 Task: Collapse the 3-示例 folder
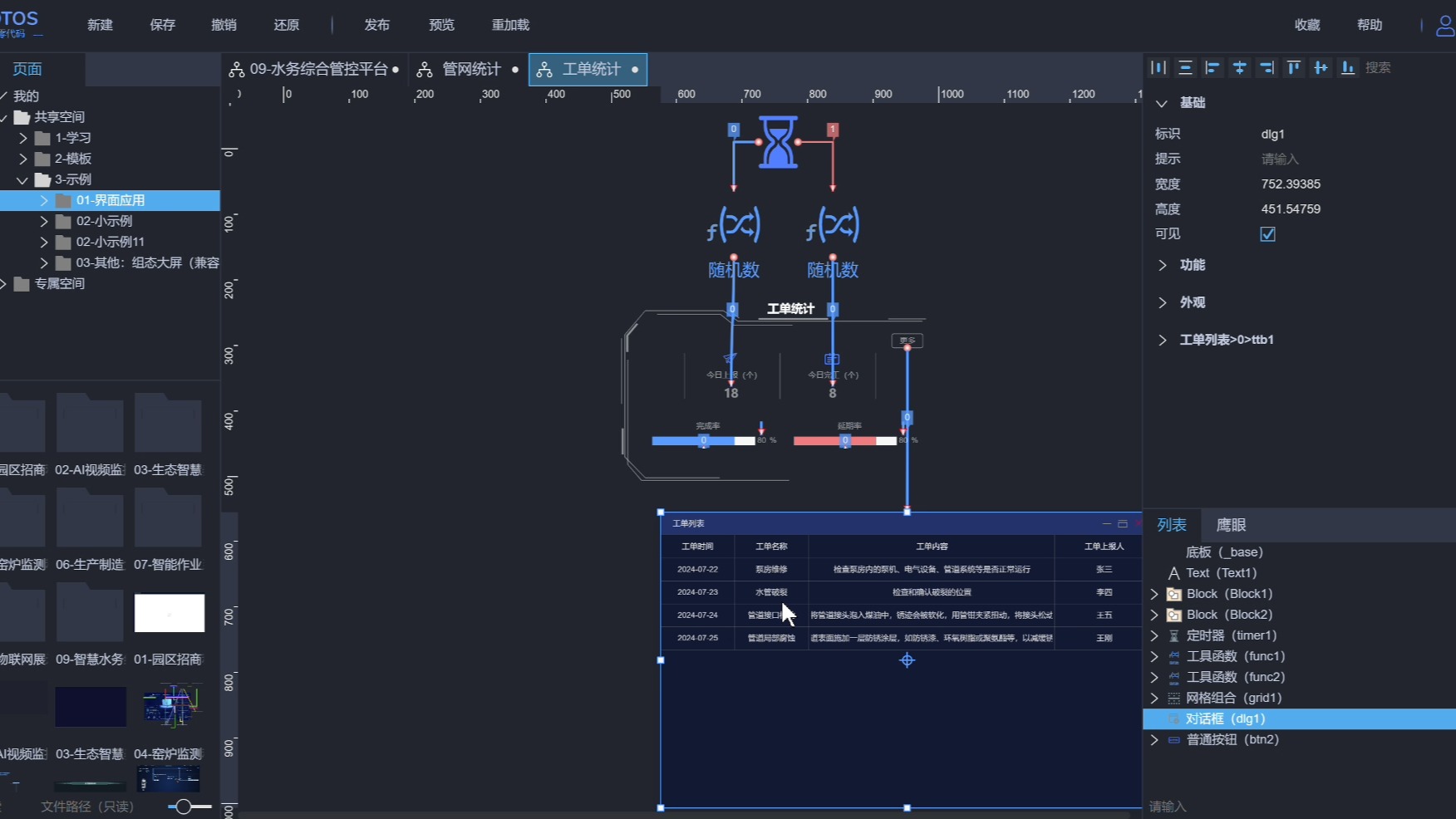[22, 179]
